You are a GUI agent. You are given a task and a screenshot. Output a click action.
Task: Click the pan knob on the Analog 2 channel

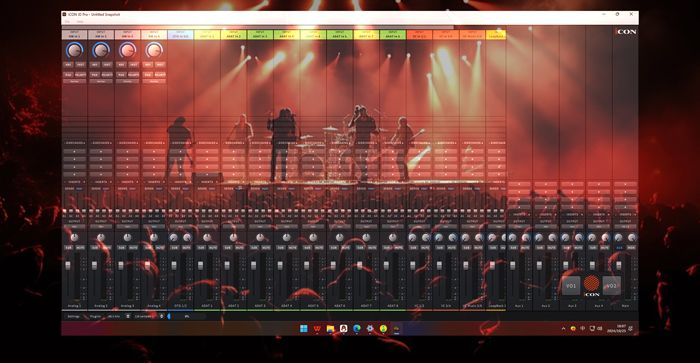click(x=101, y=238)
